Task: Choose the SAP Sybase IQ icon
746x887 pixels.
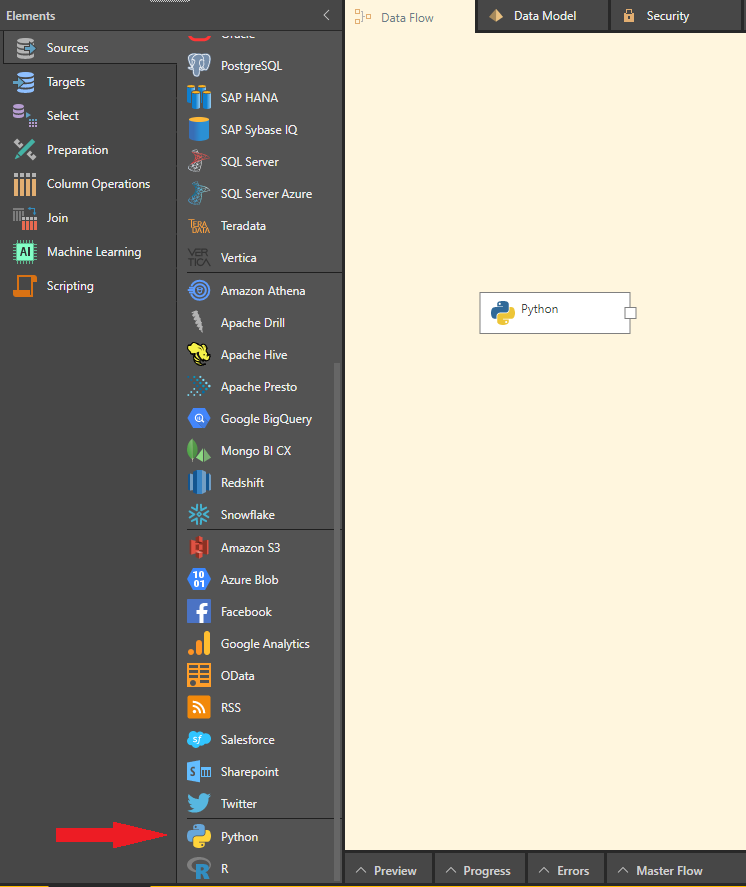Action: pos(199,130)
